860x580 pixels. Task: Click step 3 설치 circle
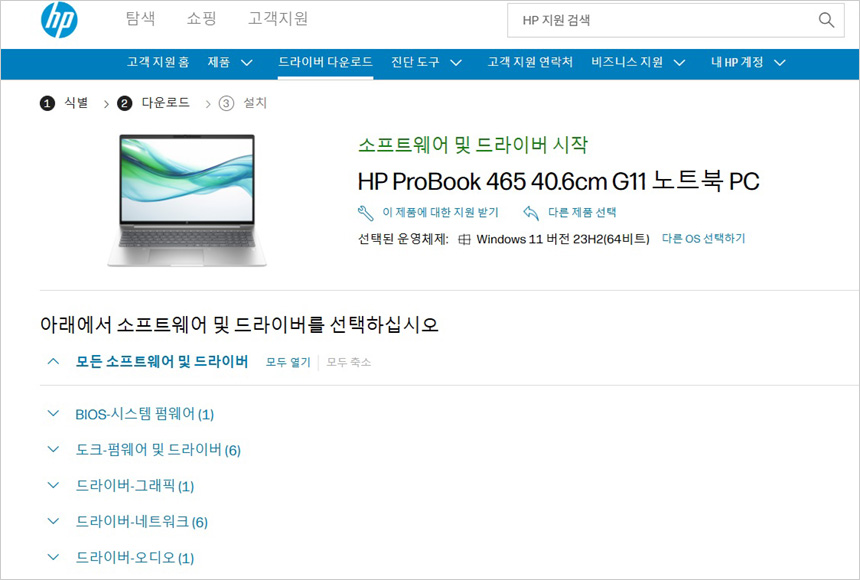[227, 103]
